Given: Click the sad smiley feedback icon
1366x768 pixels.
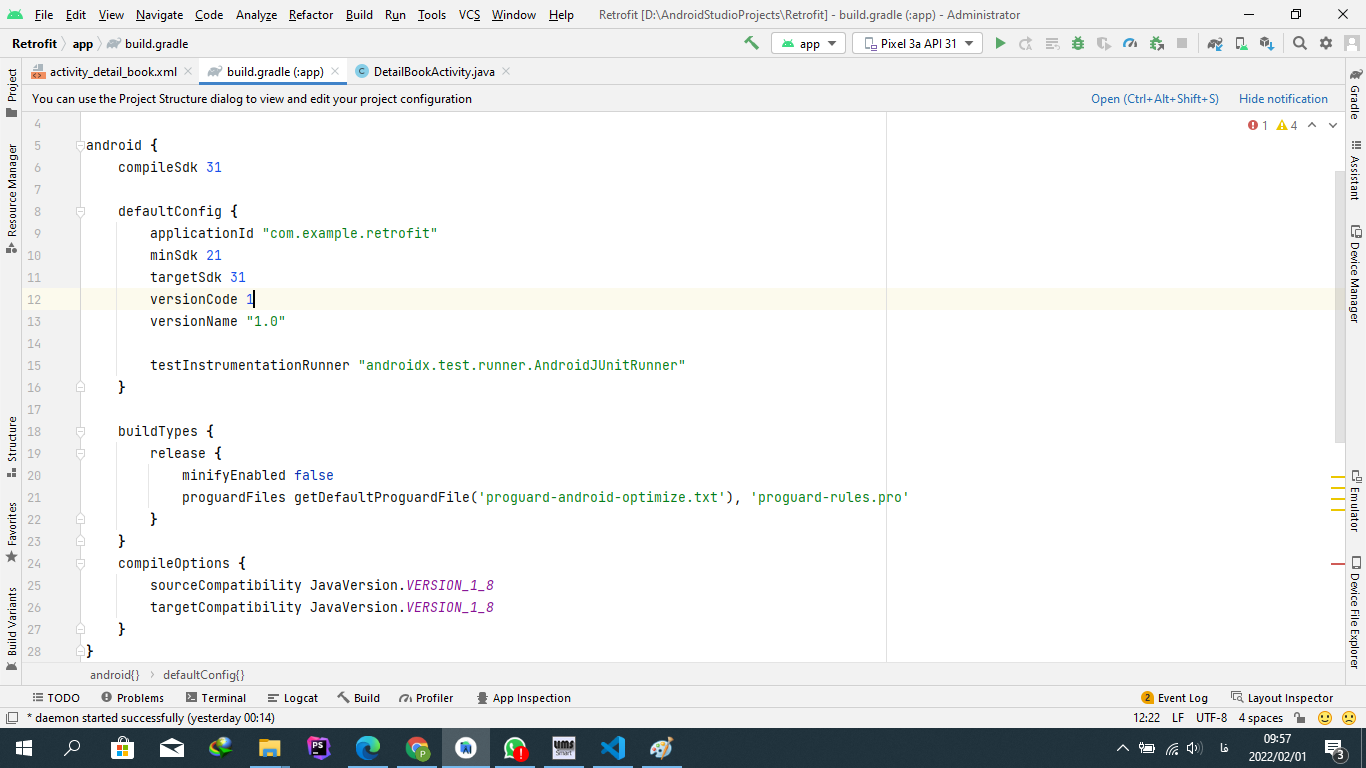Looking at the screenshot, I should tap(1348, 718).
